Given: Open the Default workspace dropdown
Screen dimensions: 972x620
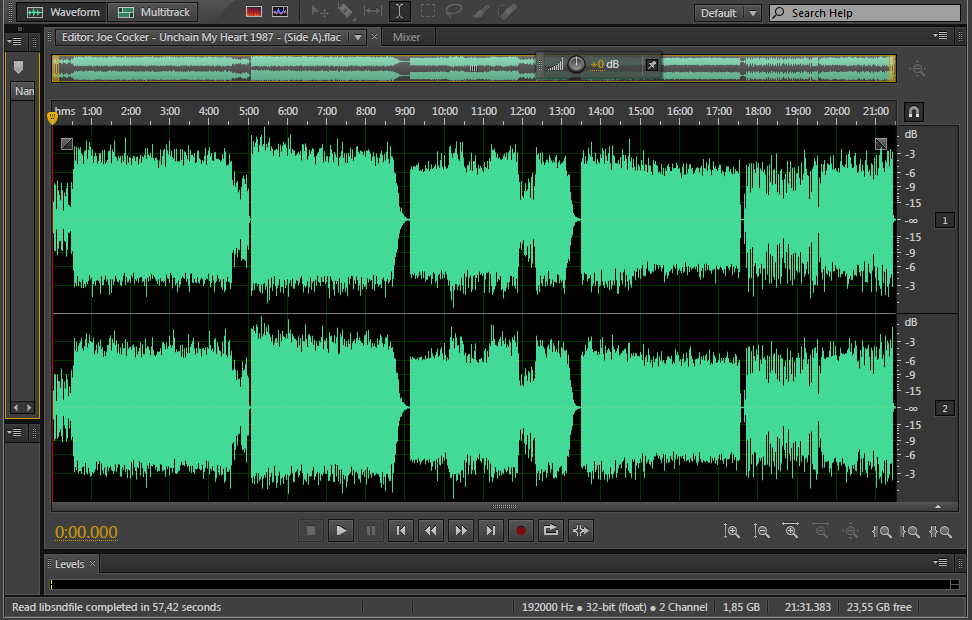Looking at the screenshot, I should click(x=727, y=13).
